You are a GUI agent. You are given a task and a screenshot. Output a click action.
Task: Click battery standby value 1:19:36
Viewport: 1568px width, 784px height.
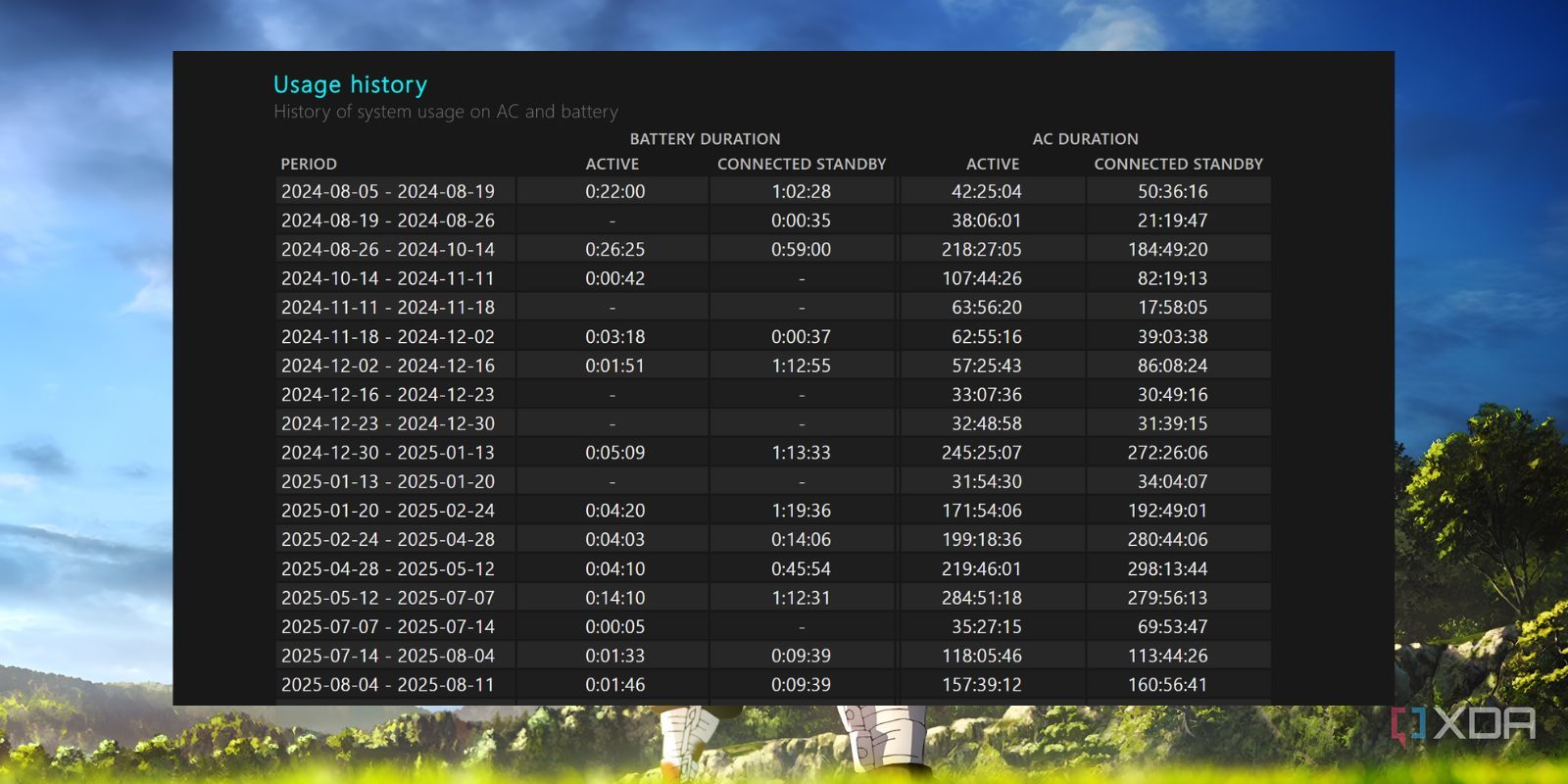coord(801,511)
